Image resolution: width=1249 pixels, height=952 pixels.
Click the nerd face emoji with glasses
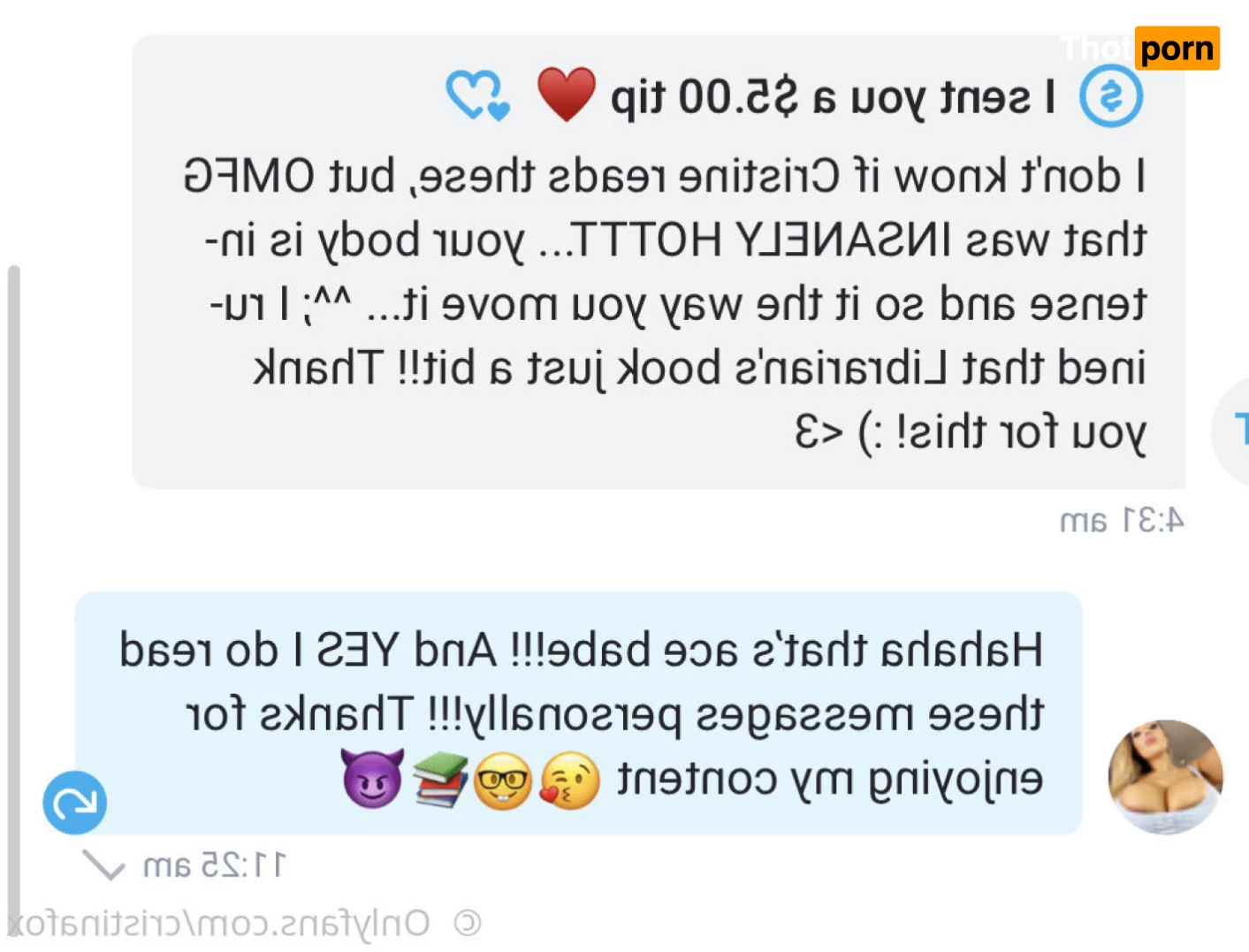pos(503,780)
